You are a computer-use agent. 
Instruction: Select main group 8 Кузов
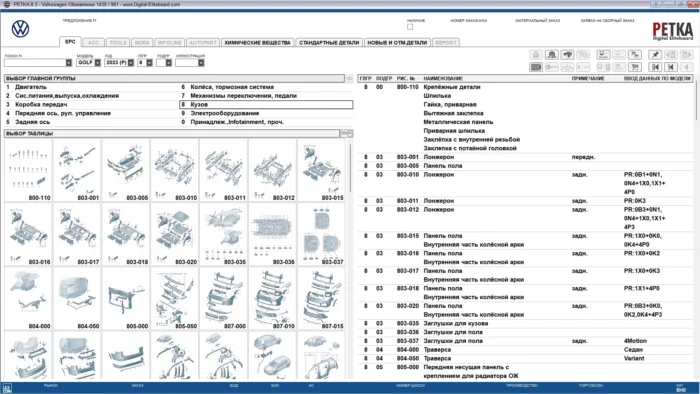coord(266,104)
